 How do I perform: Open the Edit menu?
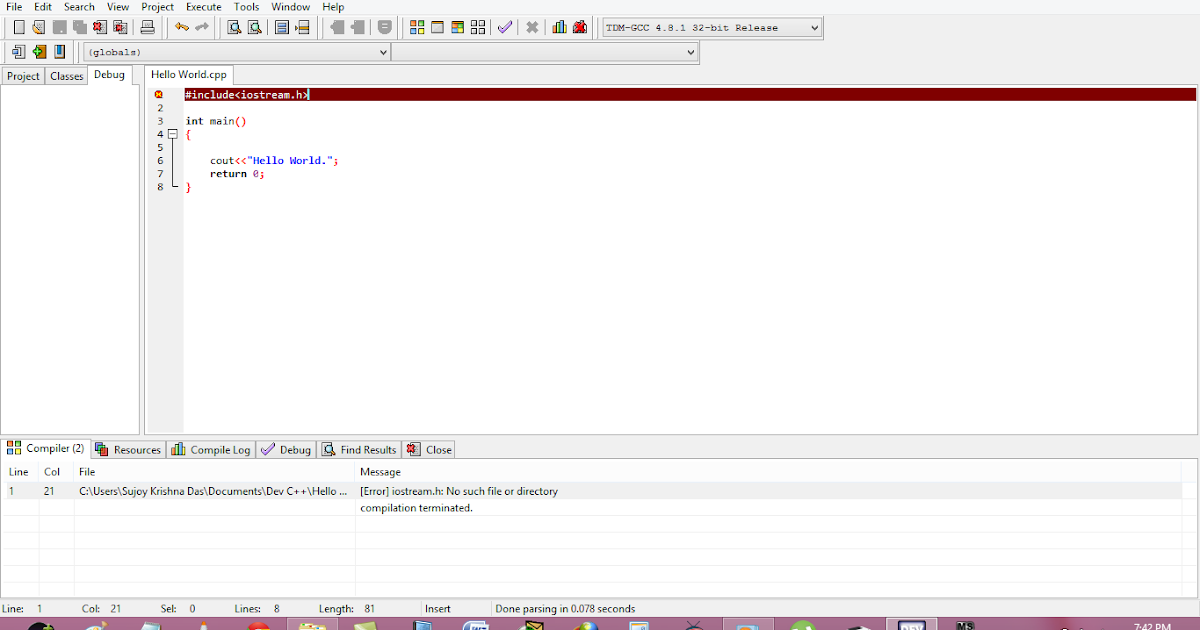[x=42, y=7]
